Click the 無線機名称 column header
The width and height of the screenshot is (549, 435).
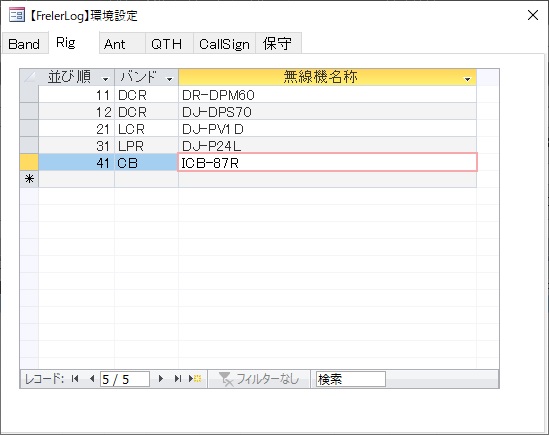327,77
